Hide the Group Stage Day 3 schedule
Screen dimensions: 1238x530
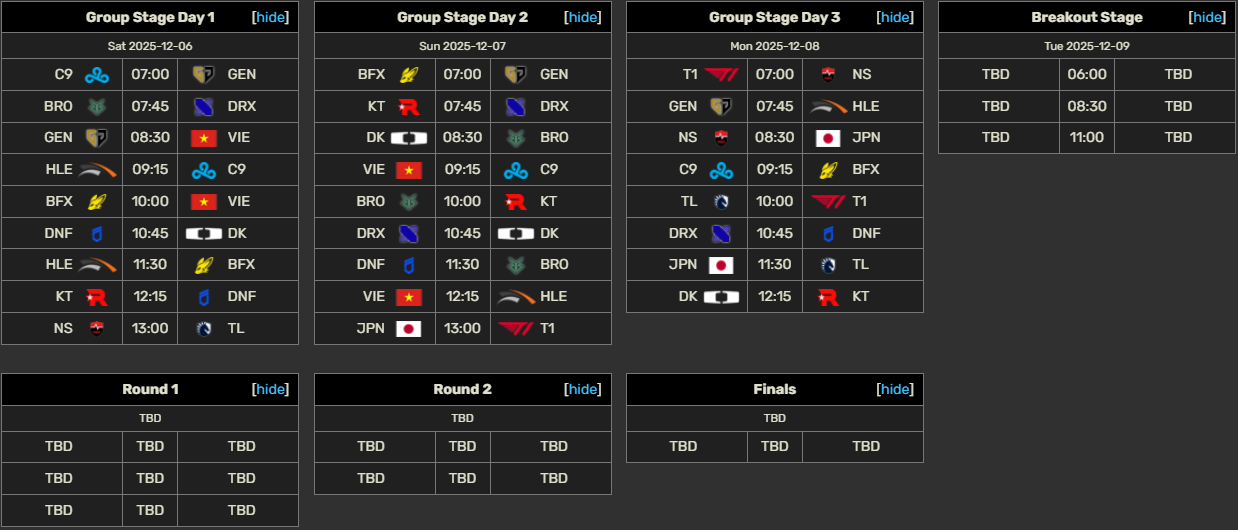[x=895, y=17]
